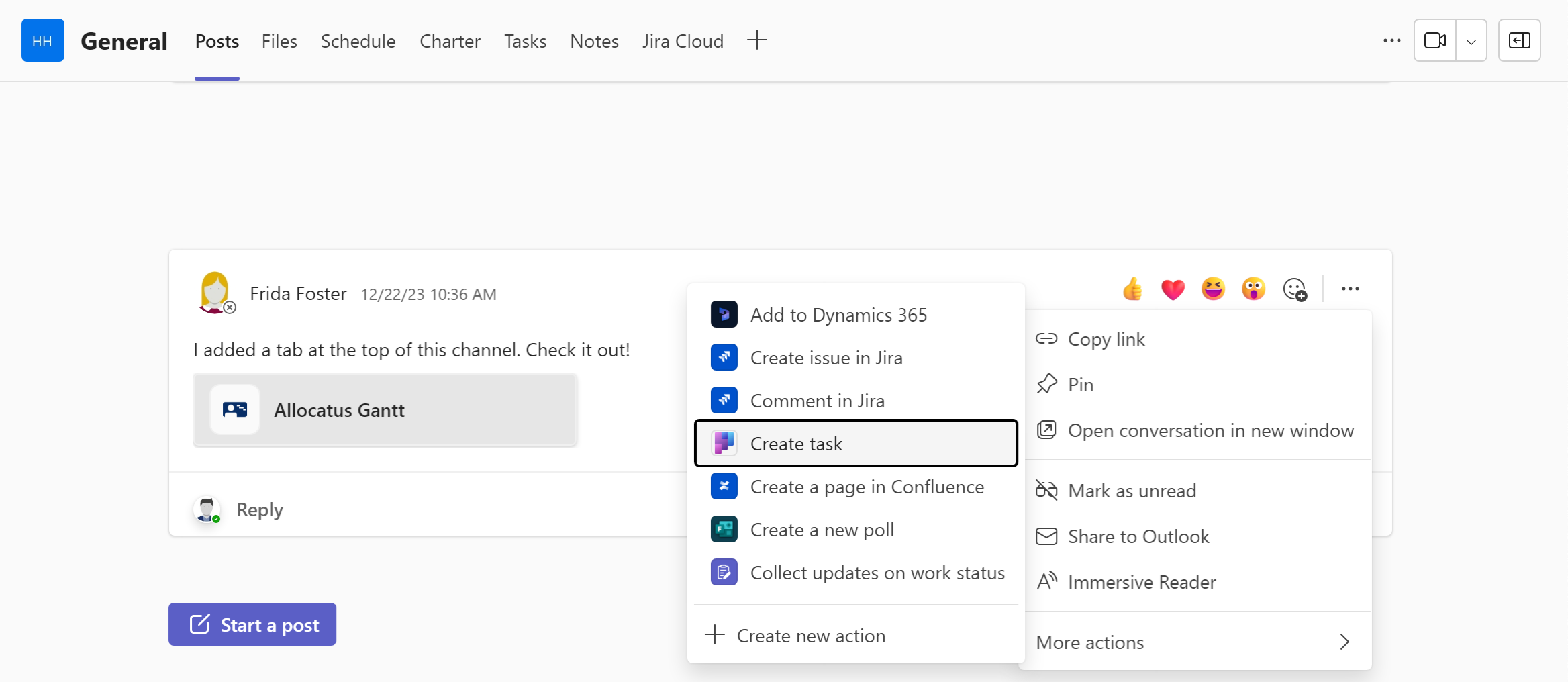
Task: Switch to the Files tab
Action: click(x=279, y=41)
